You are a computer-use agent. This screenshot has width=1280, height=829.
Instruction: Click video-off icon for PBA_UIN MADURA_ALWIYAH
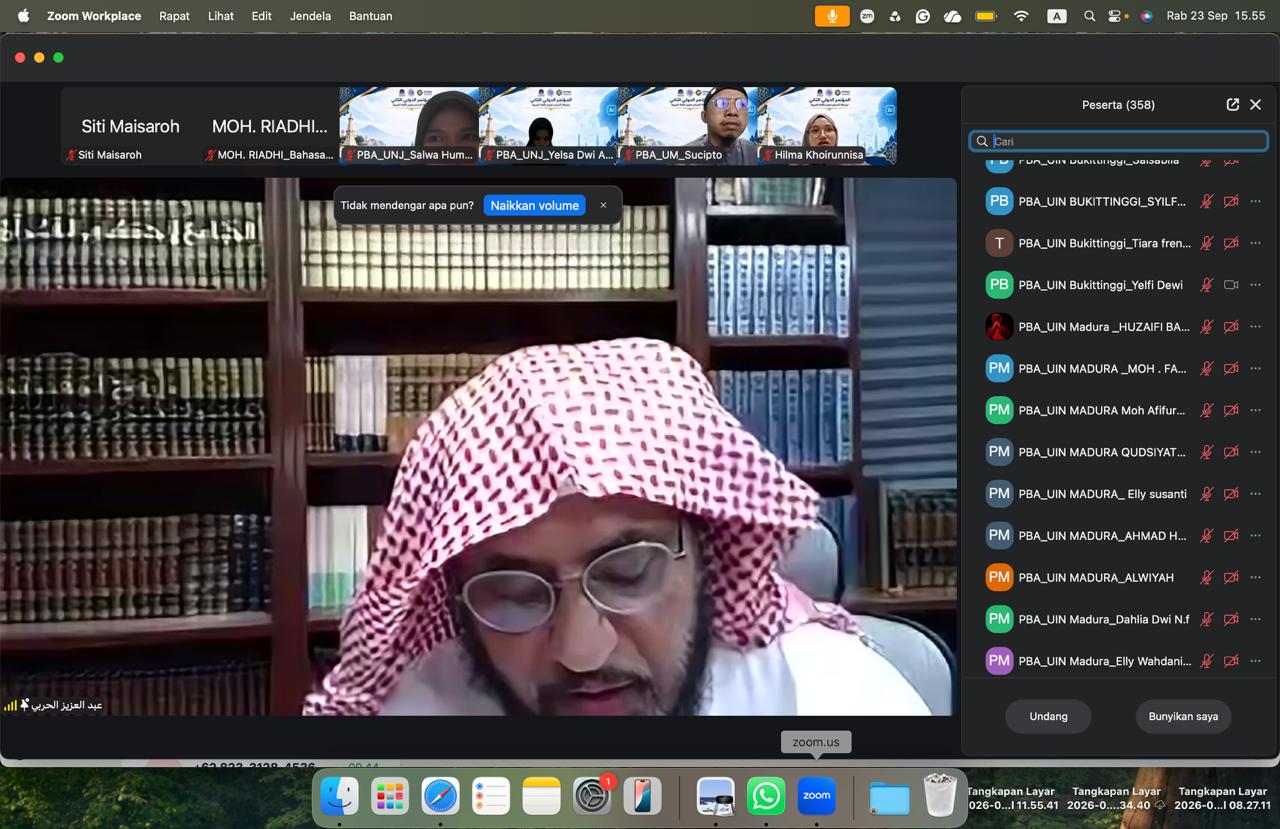1231,577
